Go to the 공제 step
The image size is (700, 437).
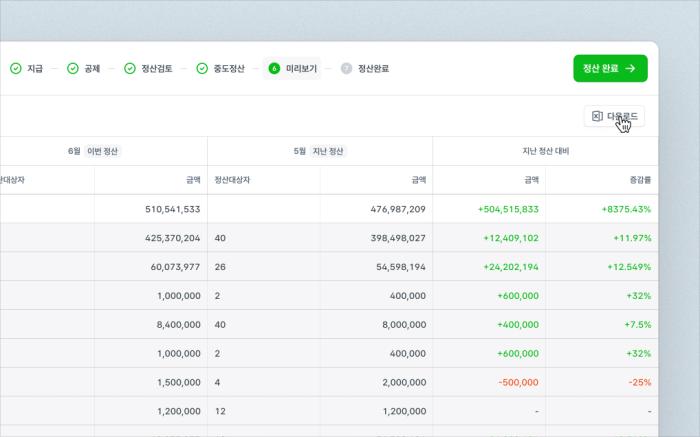(x=83, y=68)
